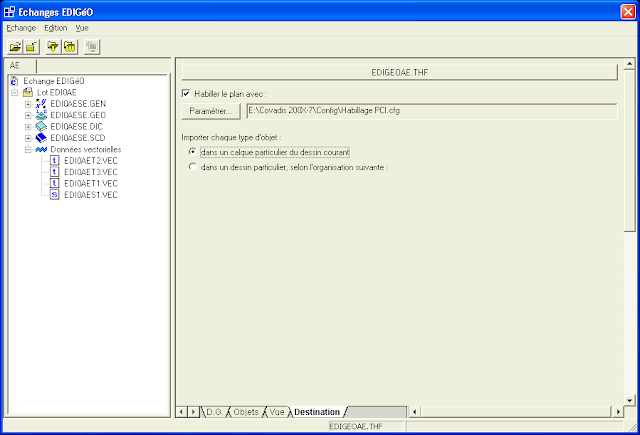Screen dimensions: 640x435
Task: Select the Echange EDIGéO root label
Action: click(x=53, y=81)
